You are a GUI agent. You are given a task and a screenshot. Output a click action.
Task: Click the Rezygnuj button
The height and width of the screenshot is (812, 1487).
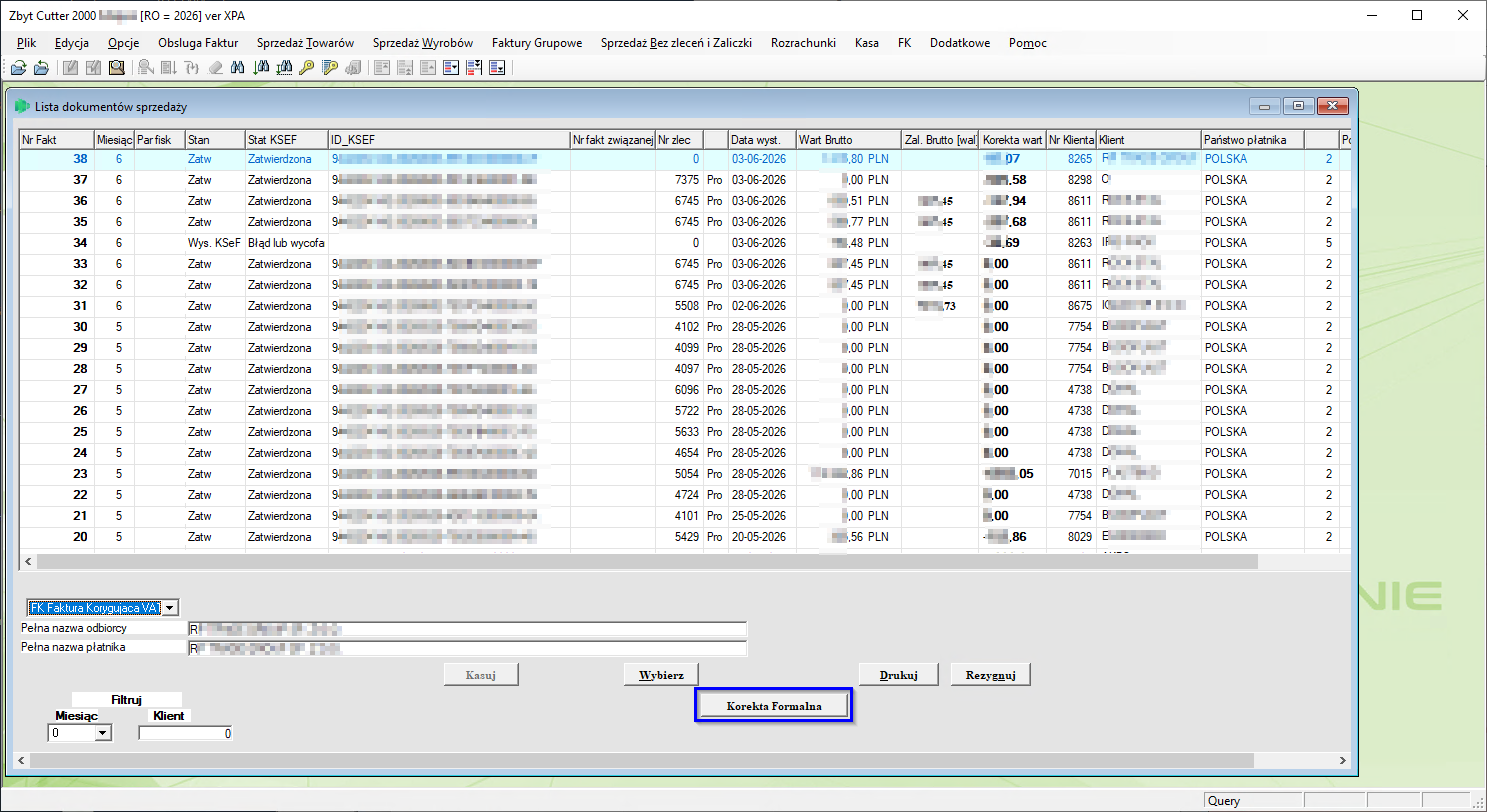(990, 674)
